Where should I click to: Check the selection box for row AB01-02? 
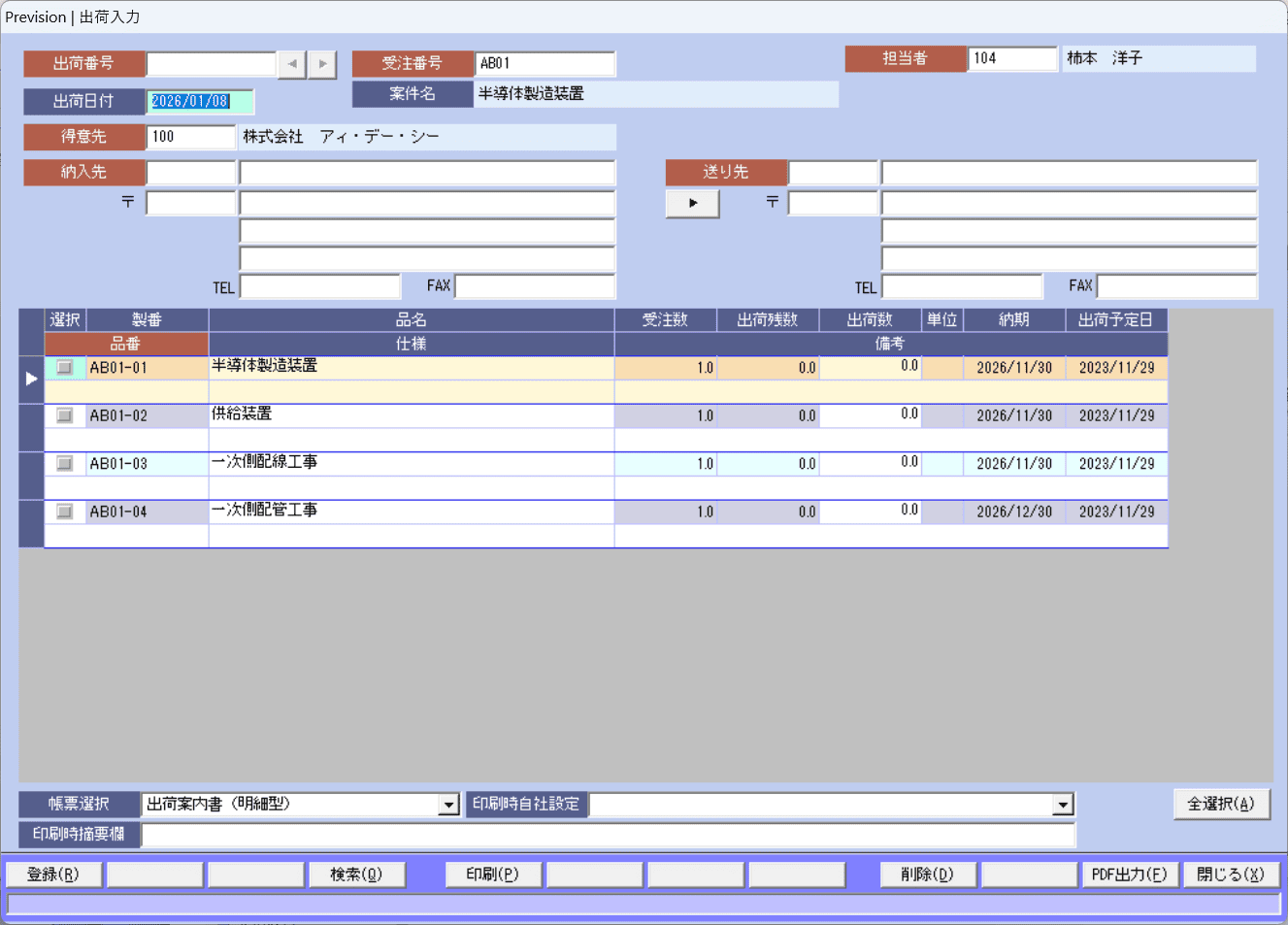(65, 415)
